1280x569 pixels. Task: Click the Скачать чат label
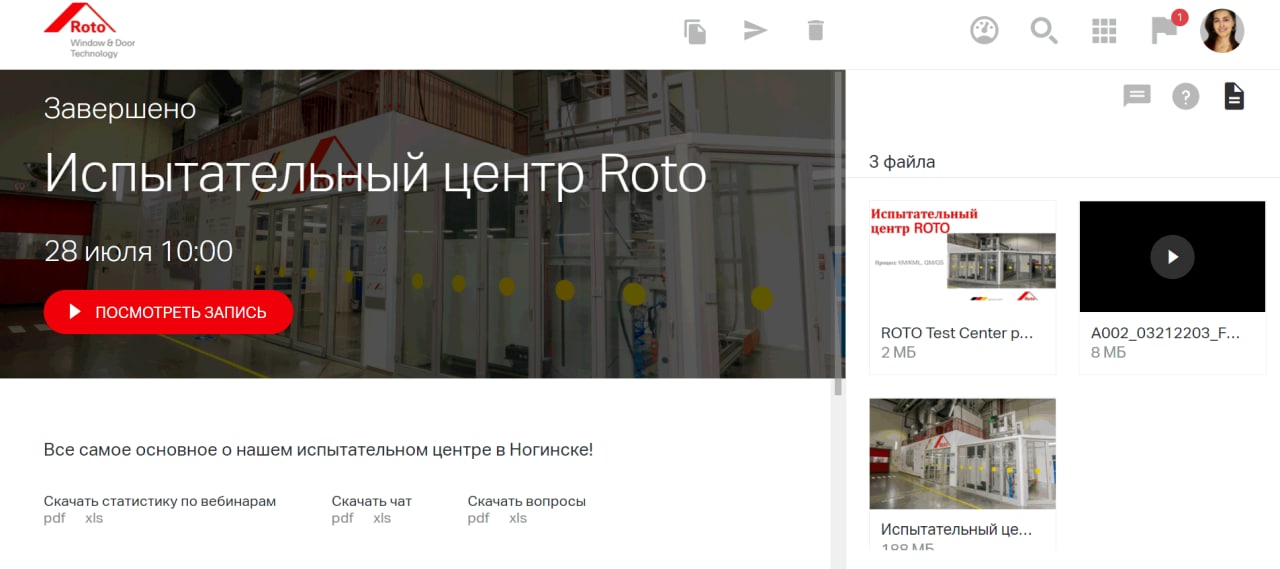tap(372, 501)
